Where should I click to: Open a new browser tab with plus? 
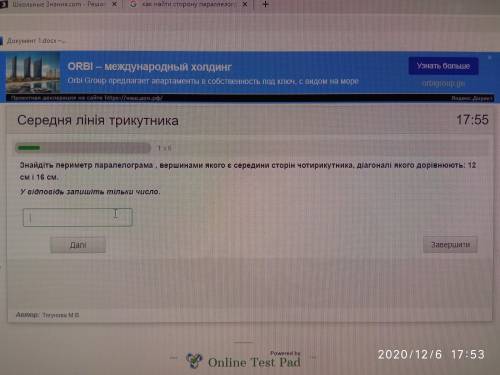tap(265, 4)
